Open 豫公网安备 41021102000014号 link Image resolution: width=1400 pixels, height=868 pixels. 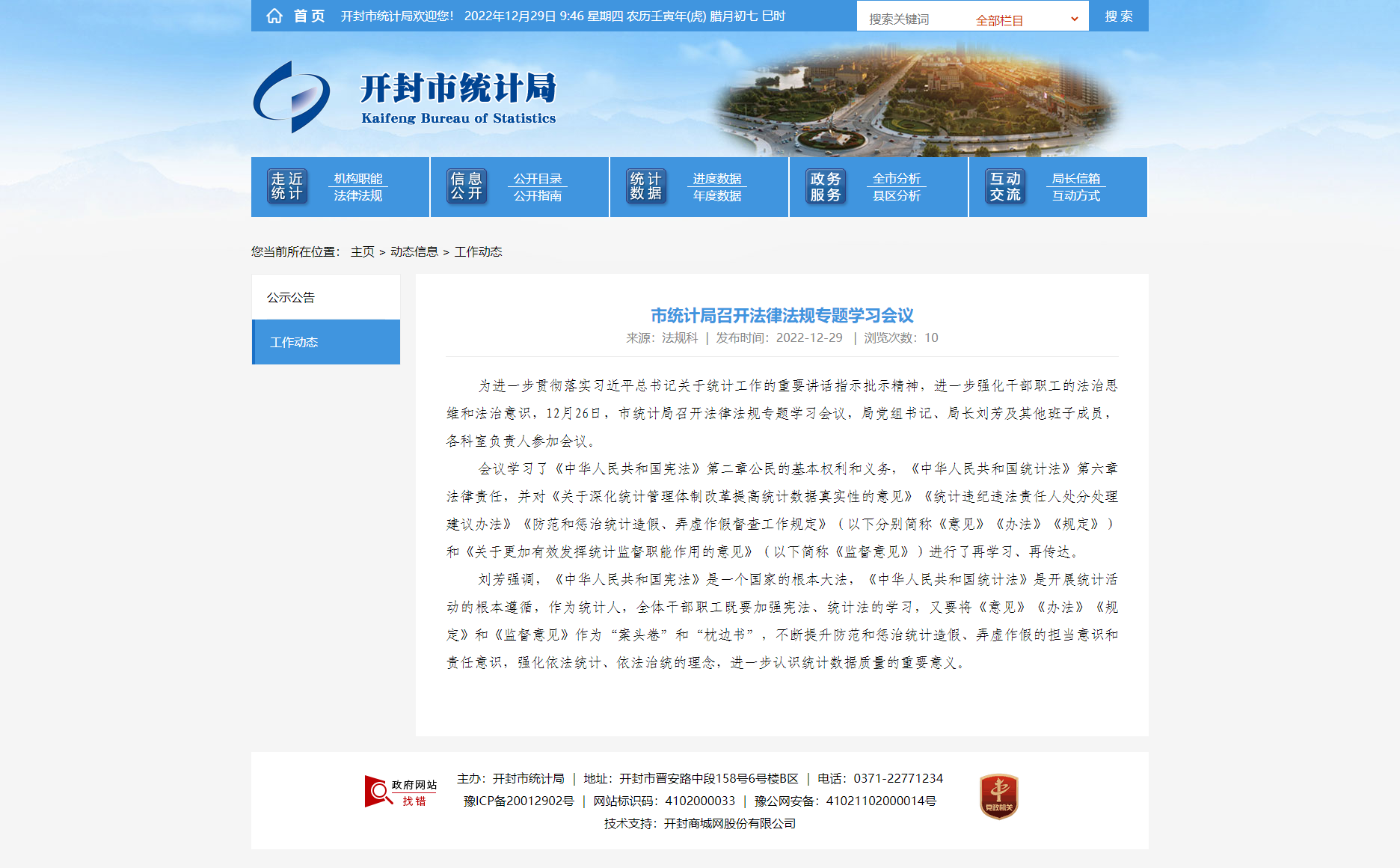[845, 801]
